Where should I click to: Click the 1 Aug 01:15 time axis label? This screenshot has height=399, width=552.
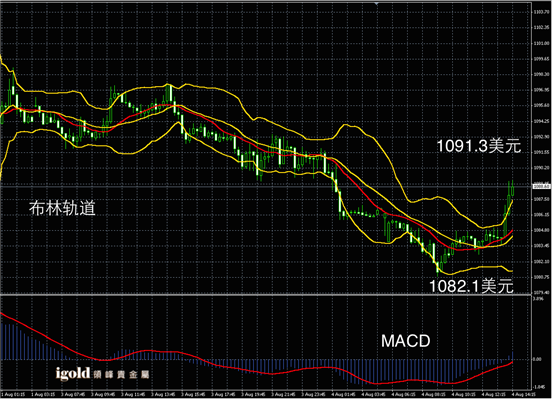coord(13,394)
